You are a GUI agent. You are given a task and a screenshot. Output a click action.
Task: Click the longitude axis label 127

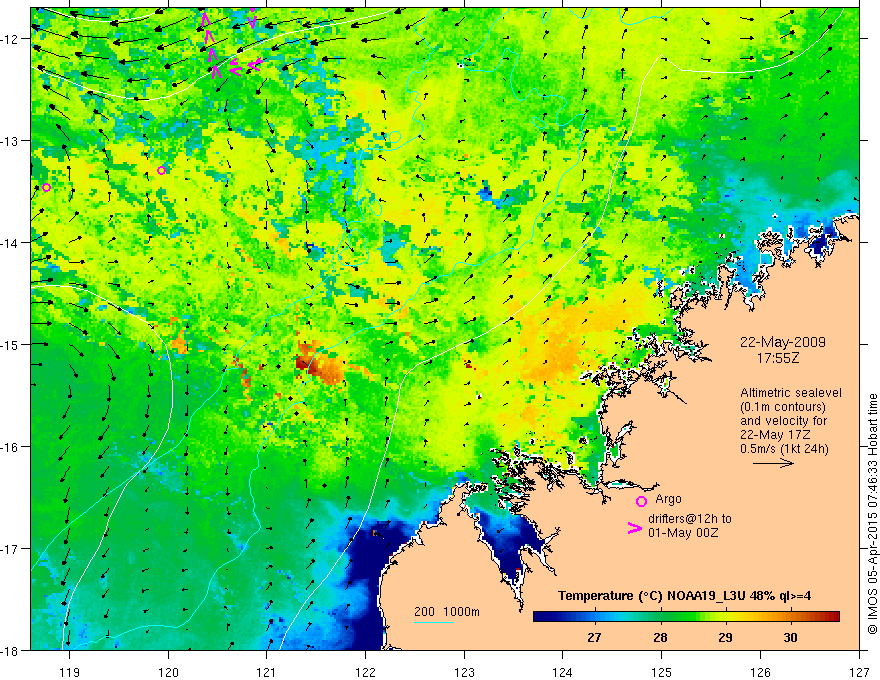coord(859,672)
